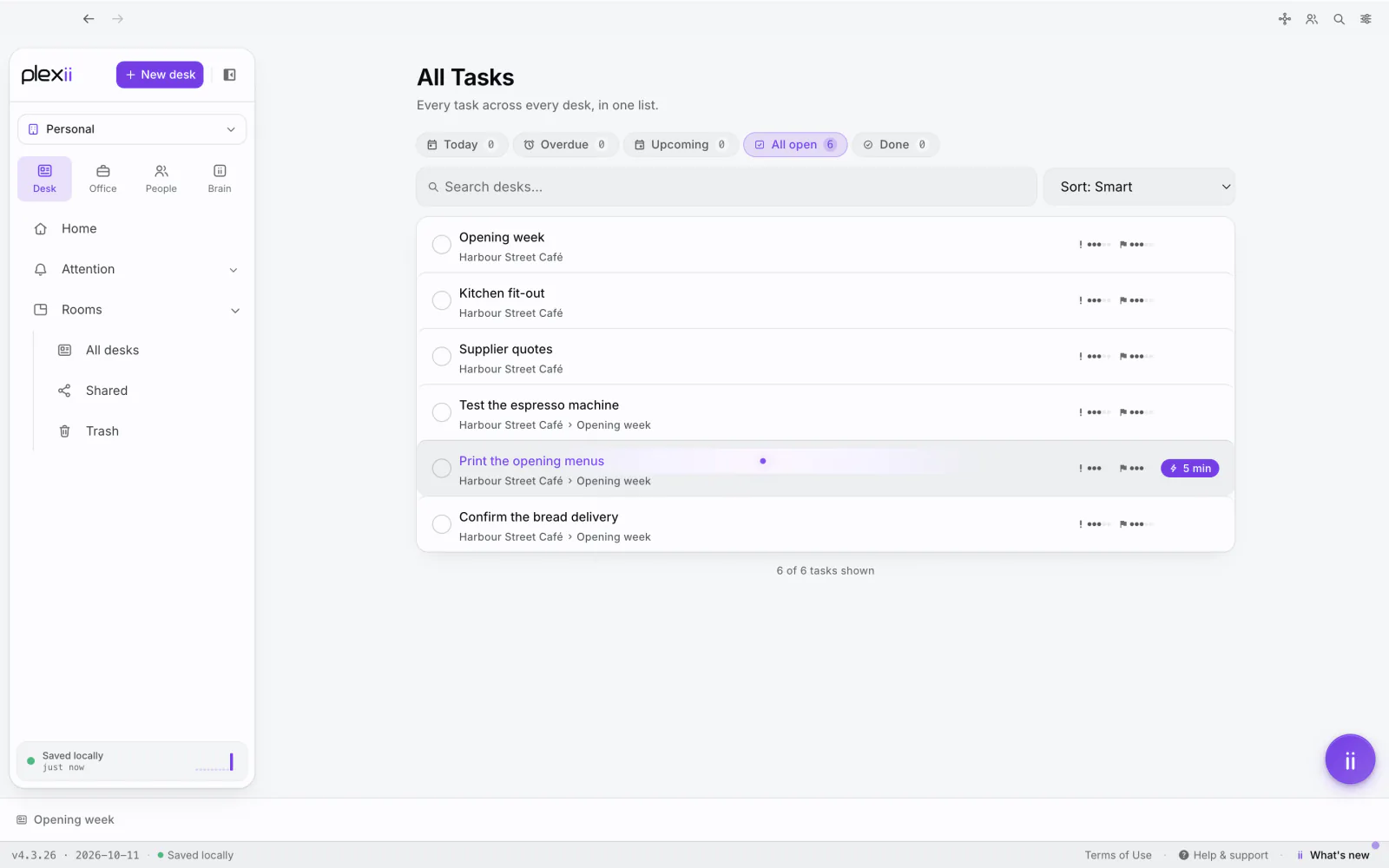1389x868 pixels.
Task: Switch to the Office tab
Action: tap(102, 178)
